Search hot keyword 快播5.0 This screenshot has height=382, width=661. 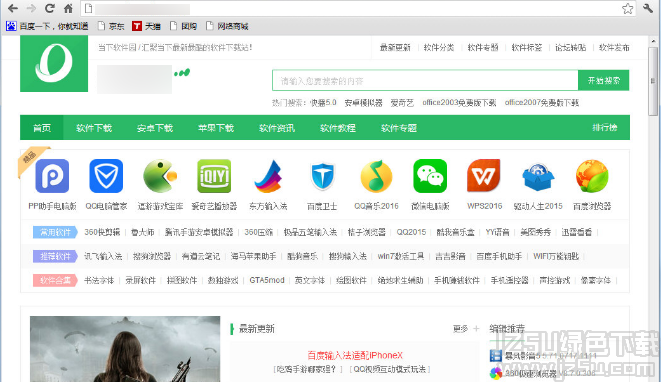click(323, 102)
